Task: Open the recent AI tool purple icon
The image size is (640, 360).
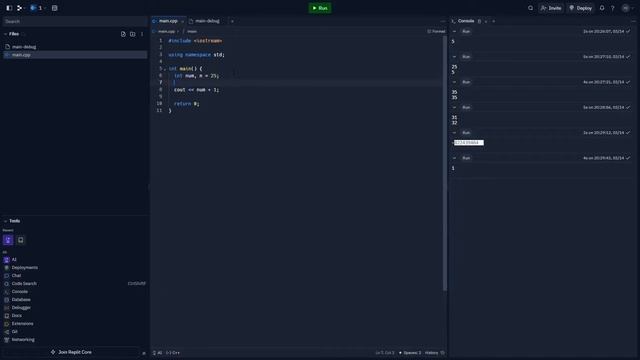Action: [x=8, y=240]
